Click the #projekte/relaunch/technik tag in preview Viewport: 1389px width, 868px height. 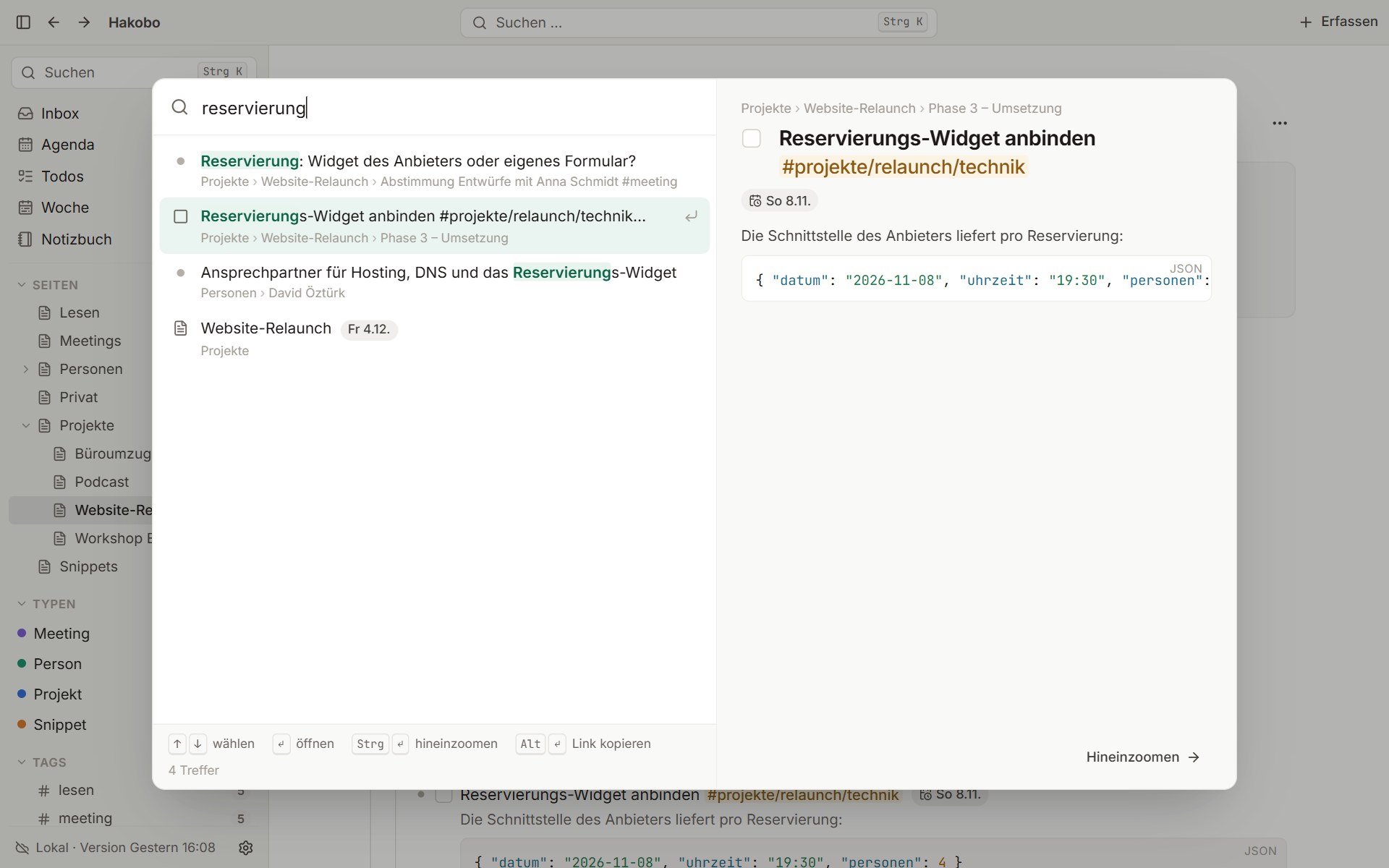click(x=903, y=167)
